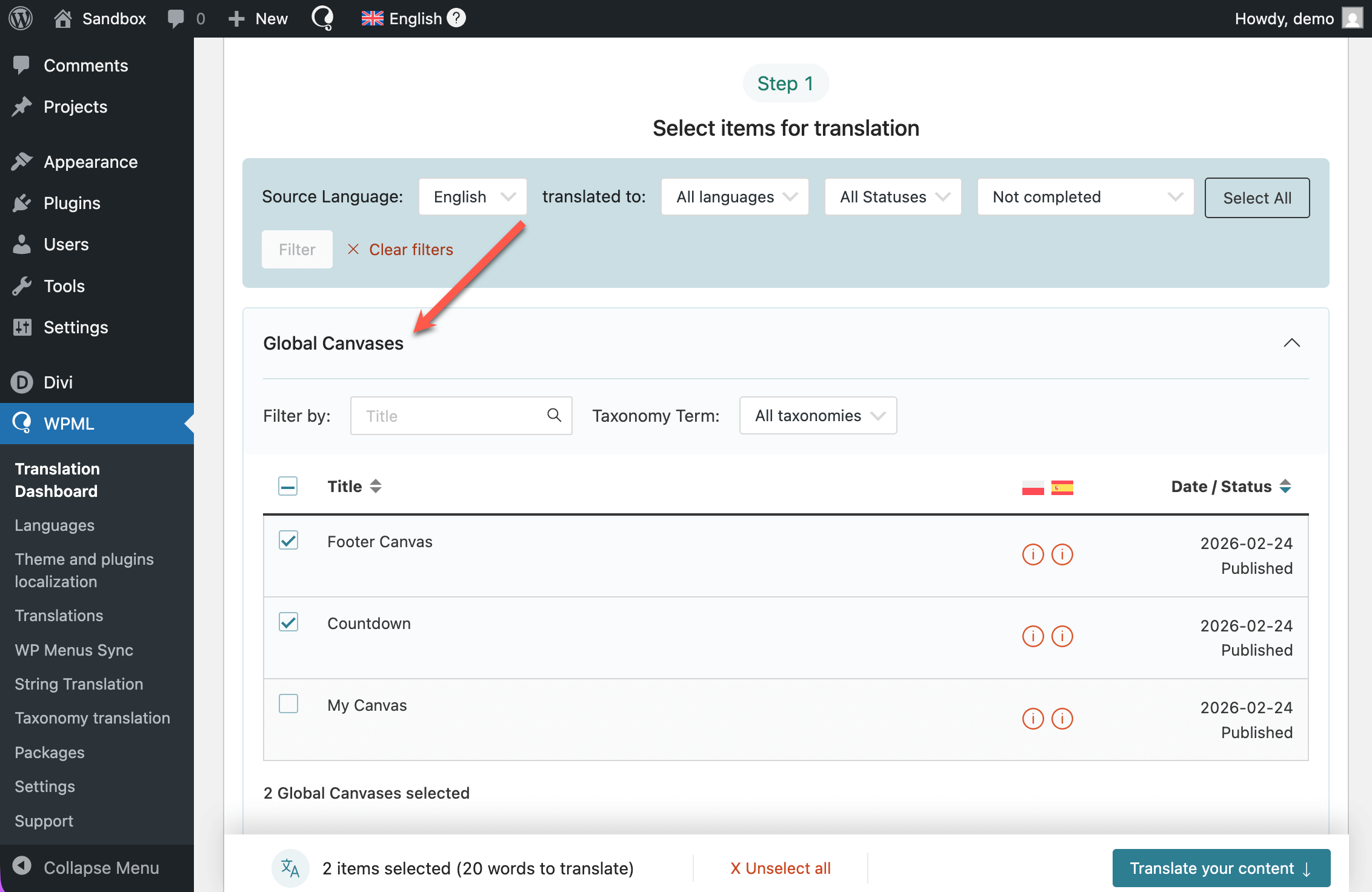
Task: Click the comments bubble icon in the admin bar
Action: click(176, 18)
